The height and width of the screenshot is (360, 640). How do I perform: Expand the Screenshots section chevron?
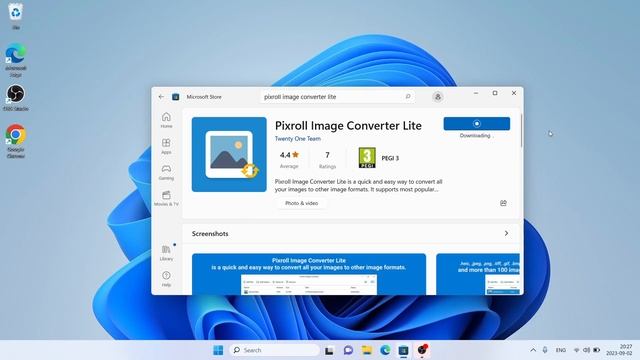pyautogui.click(x=506, y=233)
